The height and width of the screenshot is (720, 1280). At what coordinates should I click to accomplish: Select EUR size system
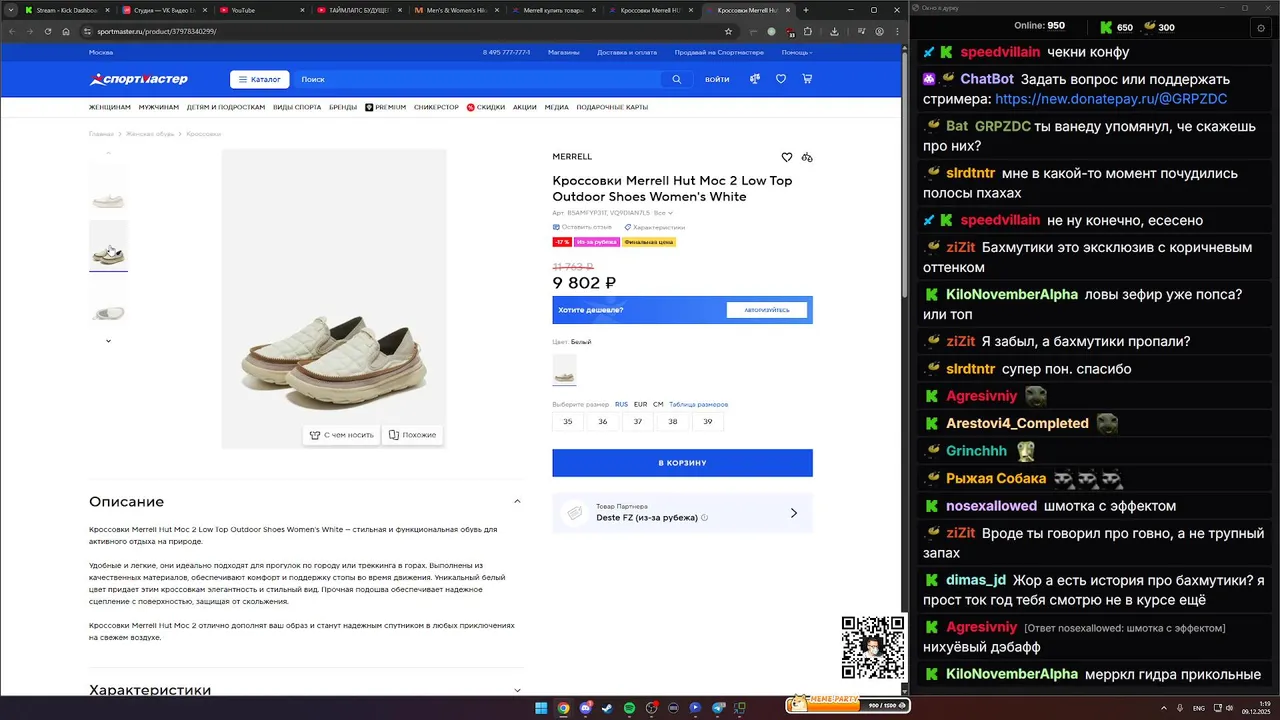(x=640, y=405)
